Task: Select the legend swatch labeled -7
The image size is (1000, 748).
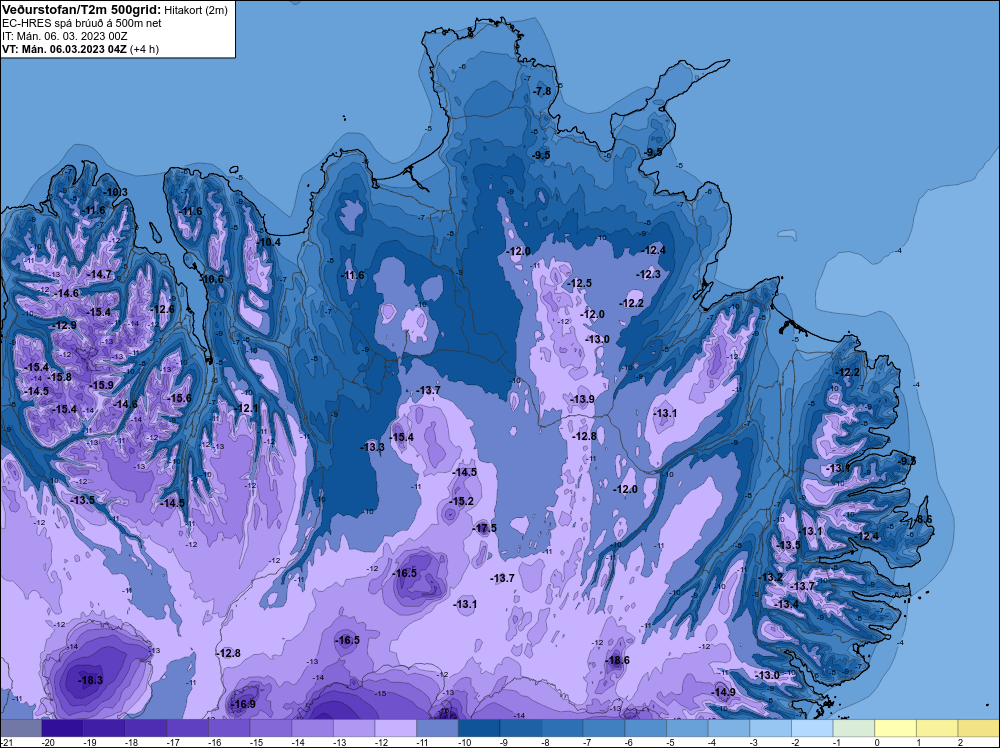Action: click(604, 728)
